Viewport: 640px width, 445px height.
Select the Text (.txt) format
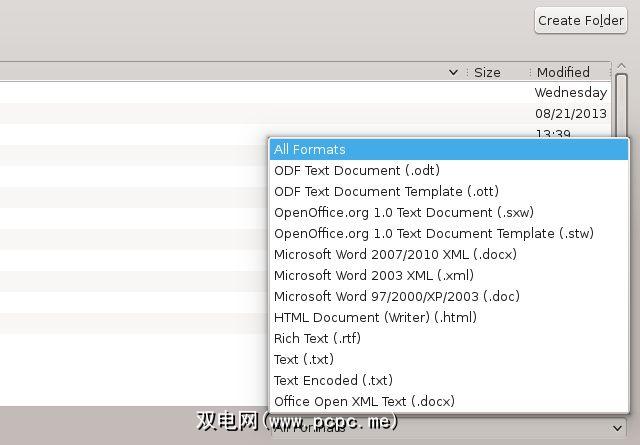pos(449,359)
